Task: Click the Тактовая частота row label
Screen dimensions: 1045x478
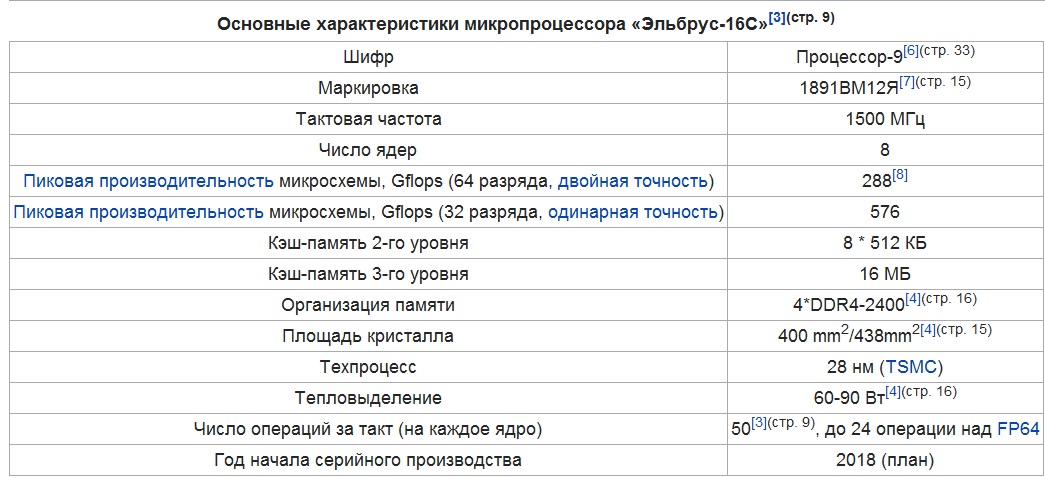Action: pos(368,119)
